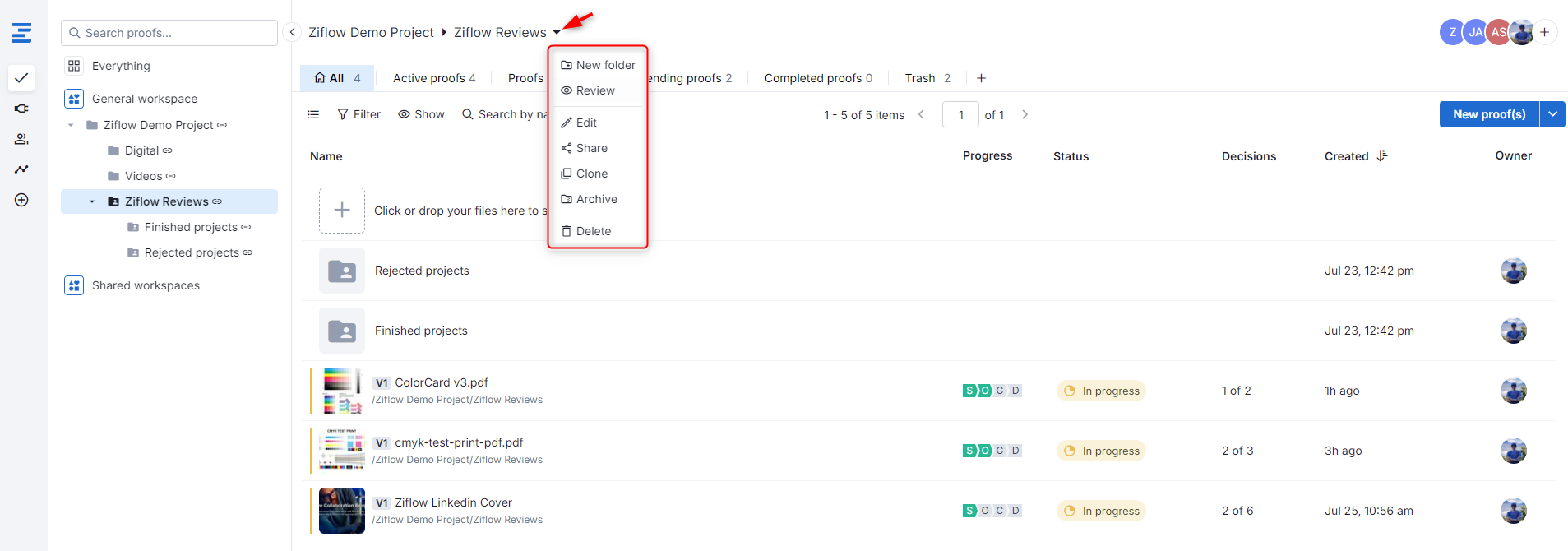Click the Finished projects folder icon in list
Image resolution: width=1568 pixels, height=551 pixels.
pyautogui.click(x=342, y=331)
